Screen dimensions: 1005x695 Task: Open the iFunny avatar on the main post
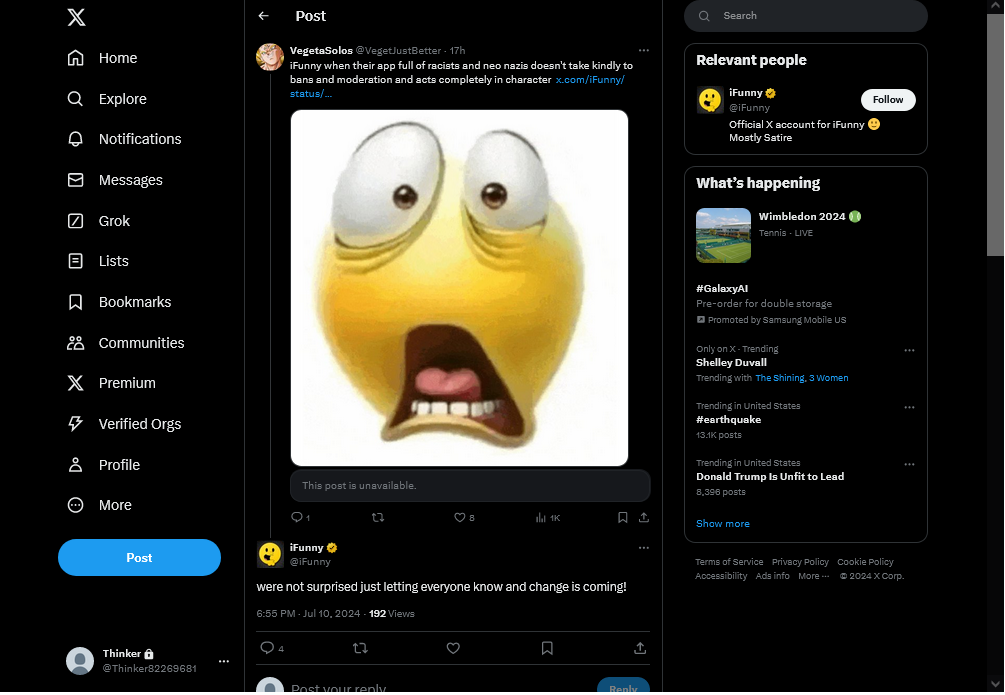270,555
